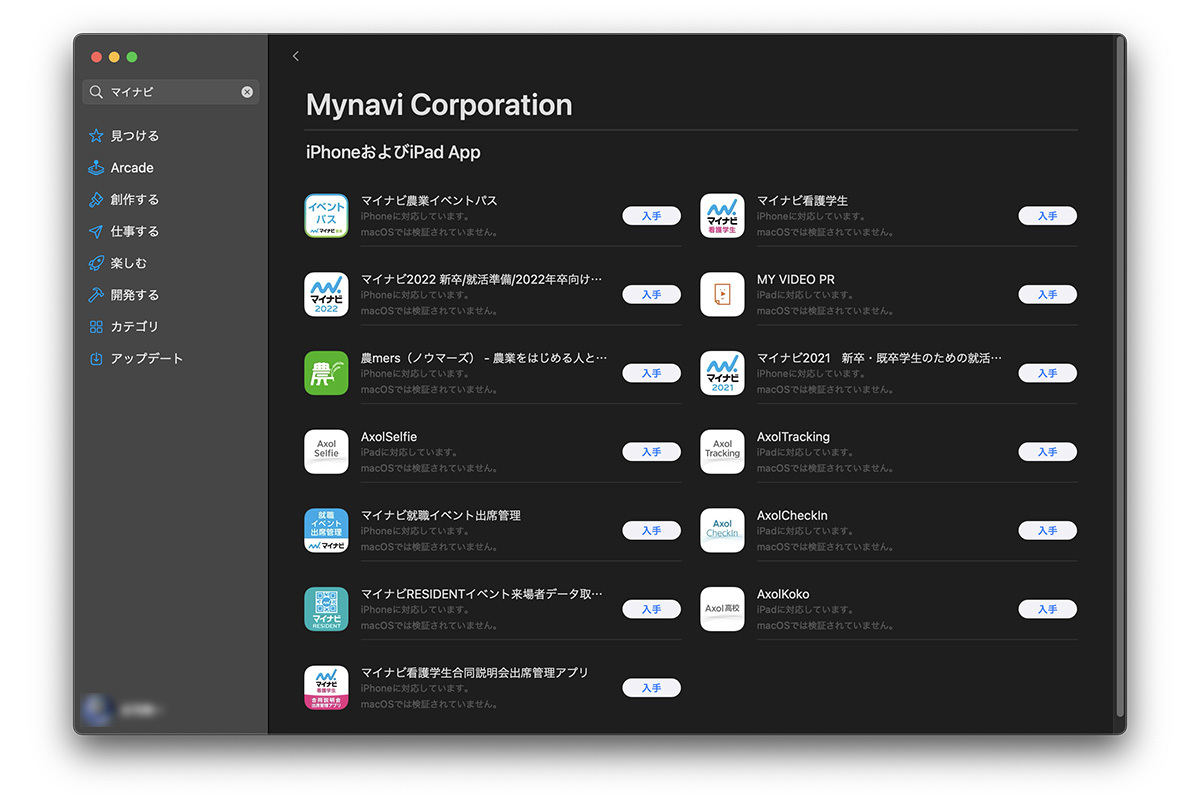Image resolution: width=1200 pixels, height=800 pixels.
Task: Click the Mynavi Corporation heading
Action: (x=439, y=105)
